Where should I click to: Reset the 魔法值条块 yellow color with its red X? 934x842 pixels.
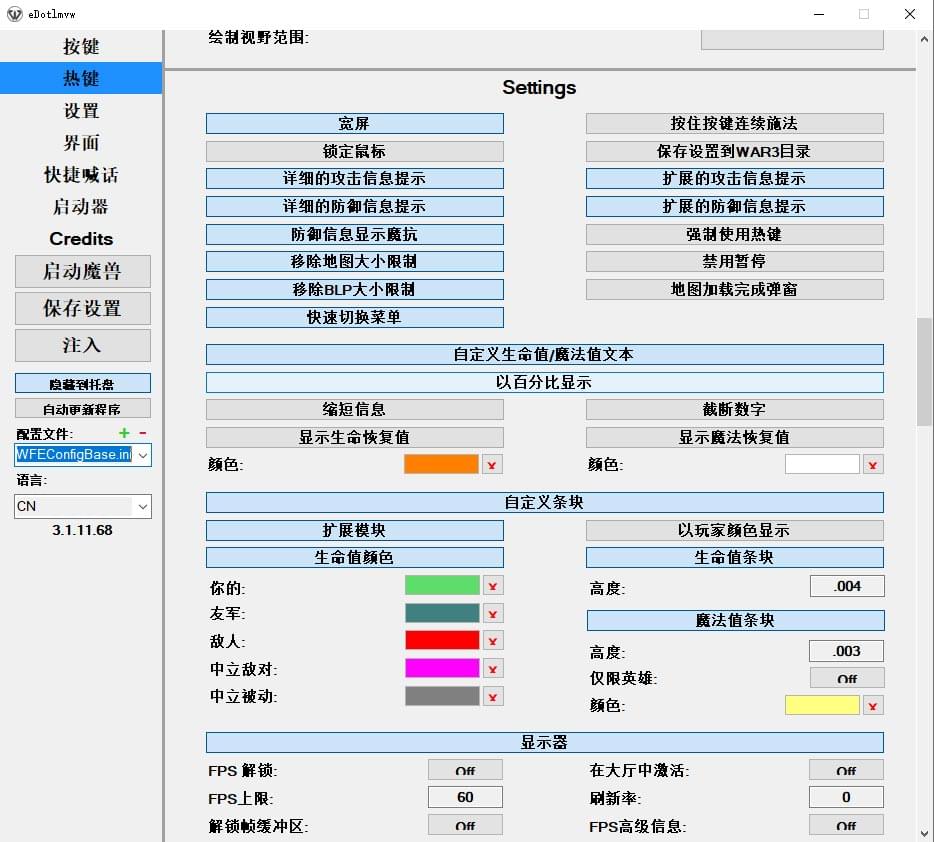[873, 704]
